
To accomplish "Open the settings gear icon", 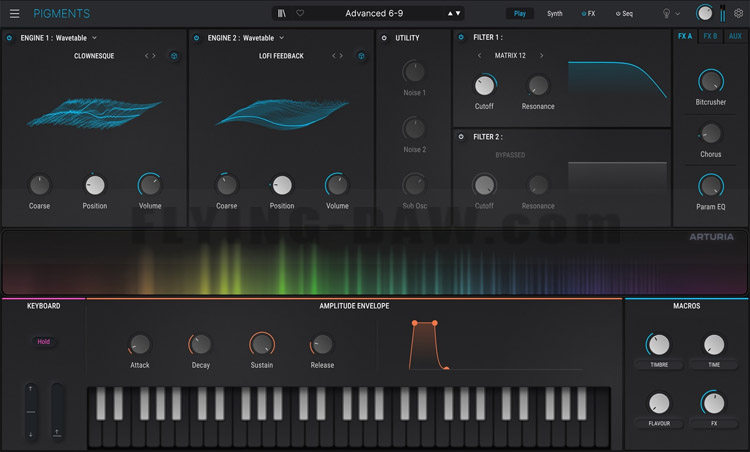I will coord(739,13).
